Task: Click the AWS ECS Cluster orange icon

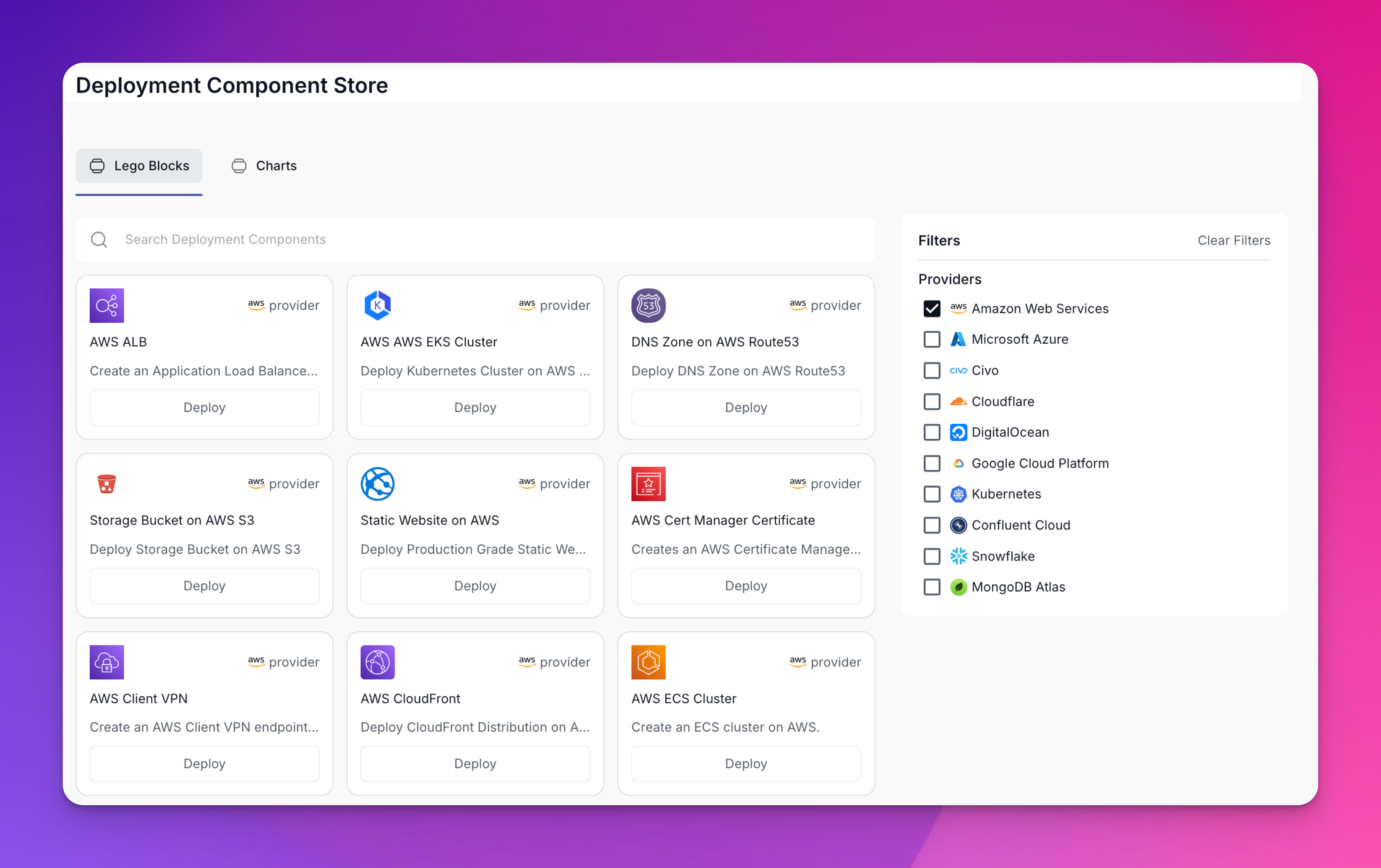Action: click(x=648, y=662)
